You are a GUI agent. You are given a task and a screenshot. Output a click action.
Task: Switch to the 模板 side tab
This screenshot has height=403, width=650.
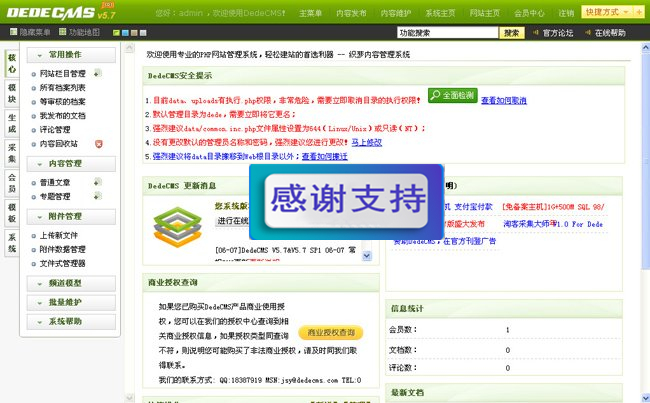[x=12, y=213]
